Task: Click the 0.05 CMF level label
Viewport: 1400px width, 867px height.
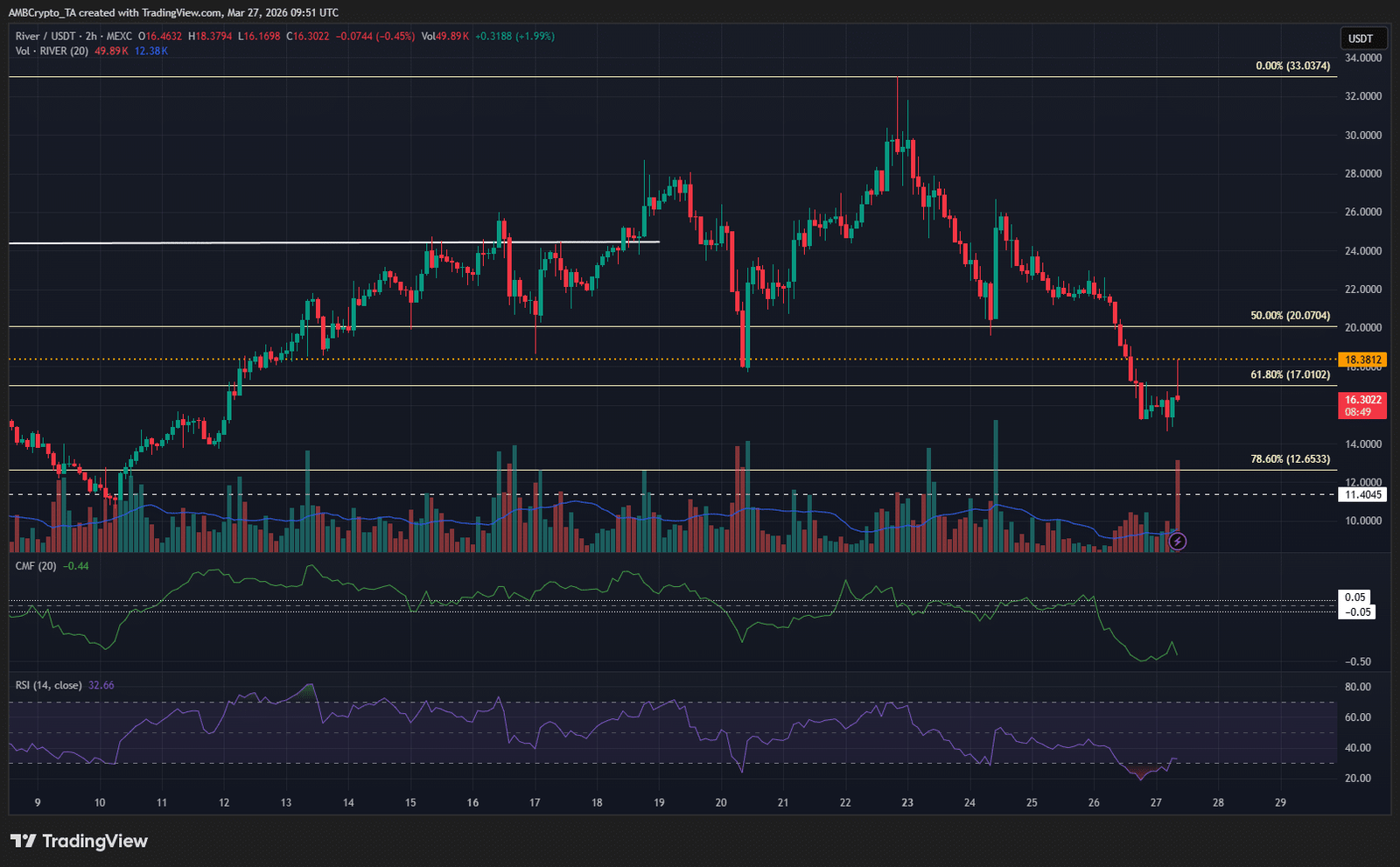Action: tap(1355, 598)
